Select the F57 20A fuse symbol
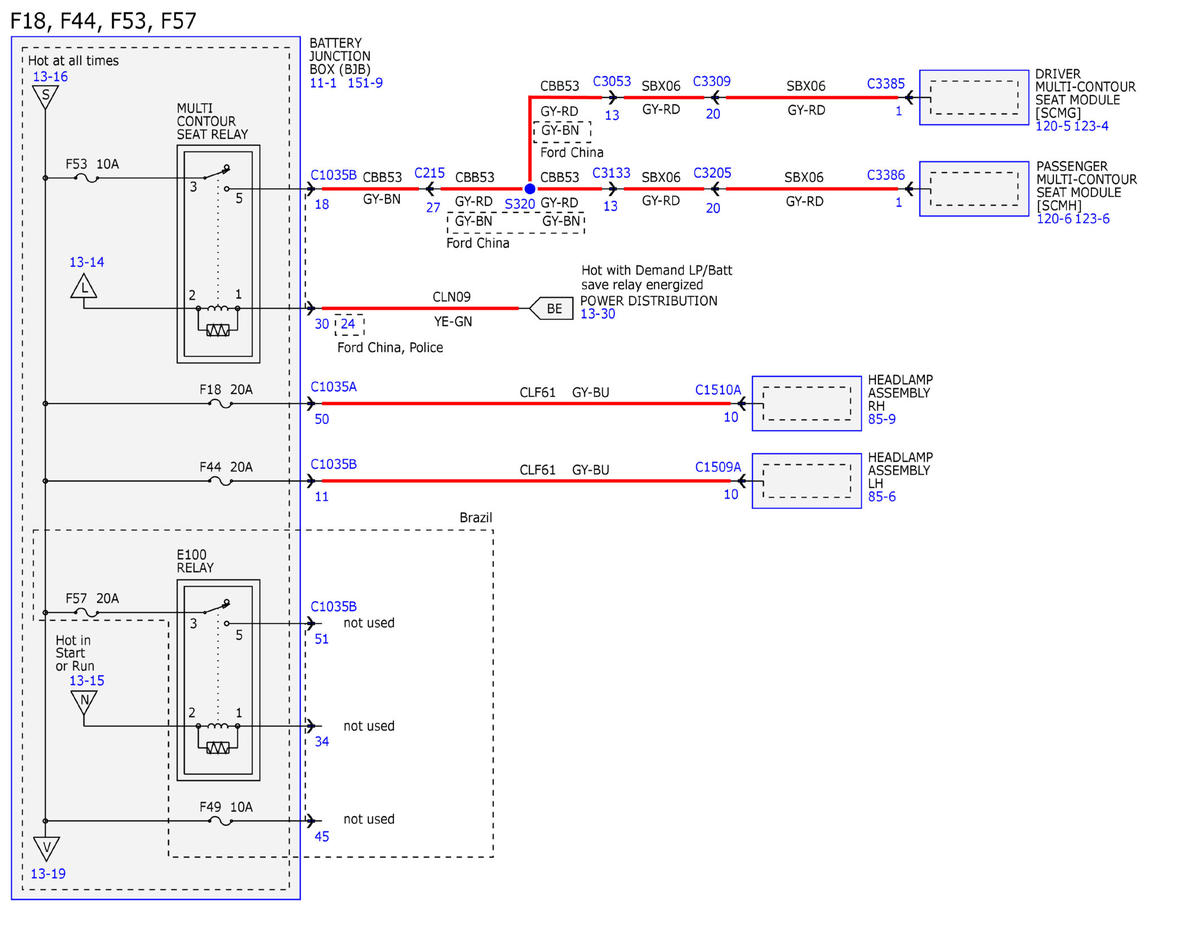Image resolution: width=1200 pixels, height=927 pixels. coord(88,613)
